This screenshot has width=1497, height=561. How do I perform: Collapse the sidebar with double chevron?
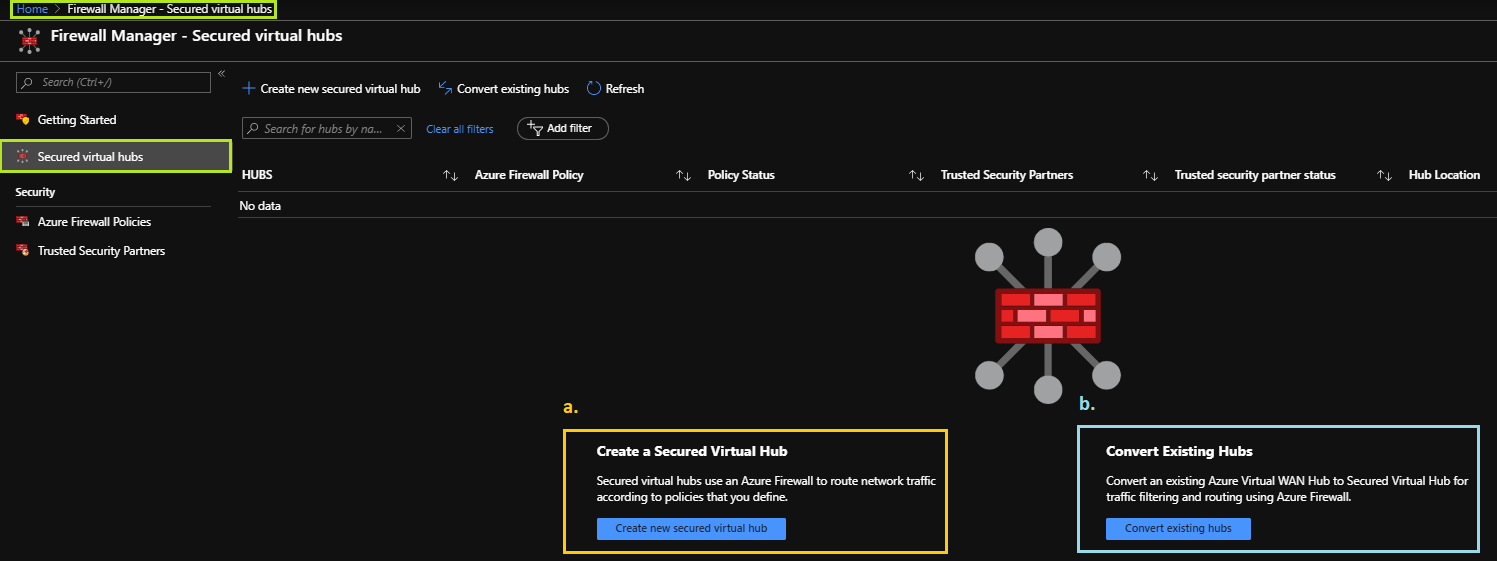(221, 73)
